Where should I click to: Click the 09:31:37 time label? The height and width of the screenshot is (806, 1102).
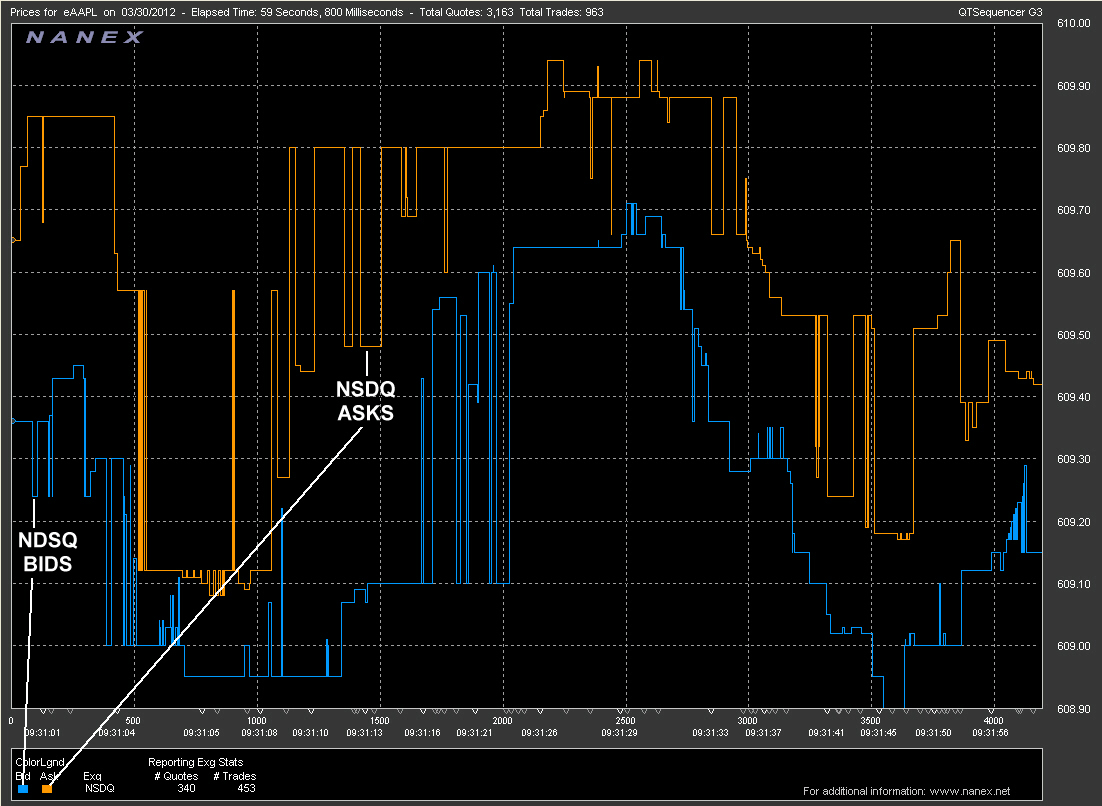point(763,733)
